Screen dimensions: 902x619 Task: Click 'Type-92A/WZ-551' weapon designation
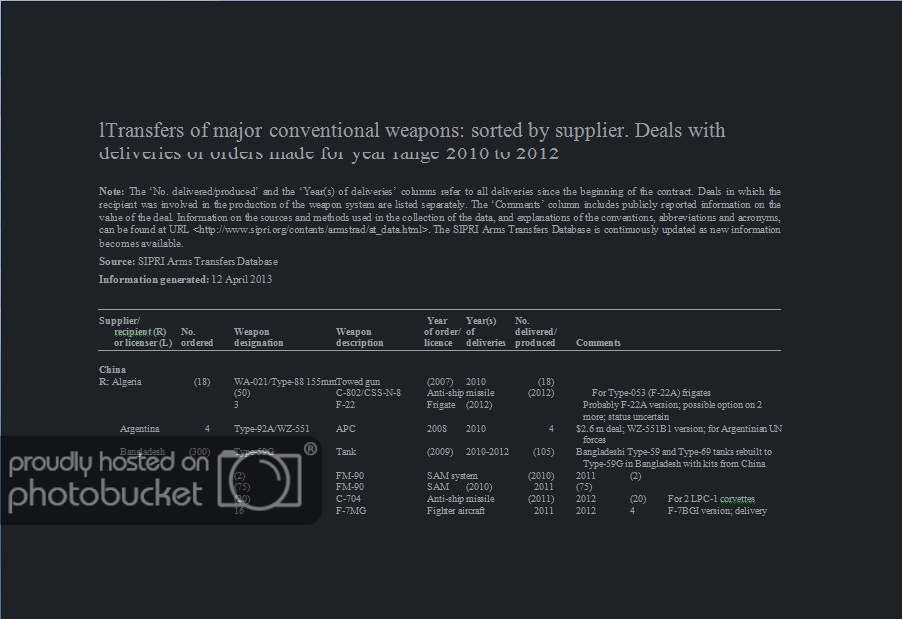(272, 429)
